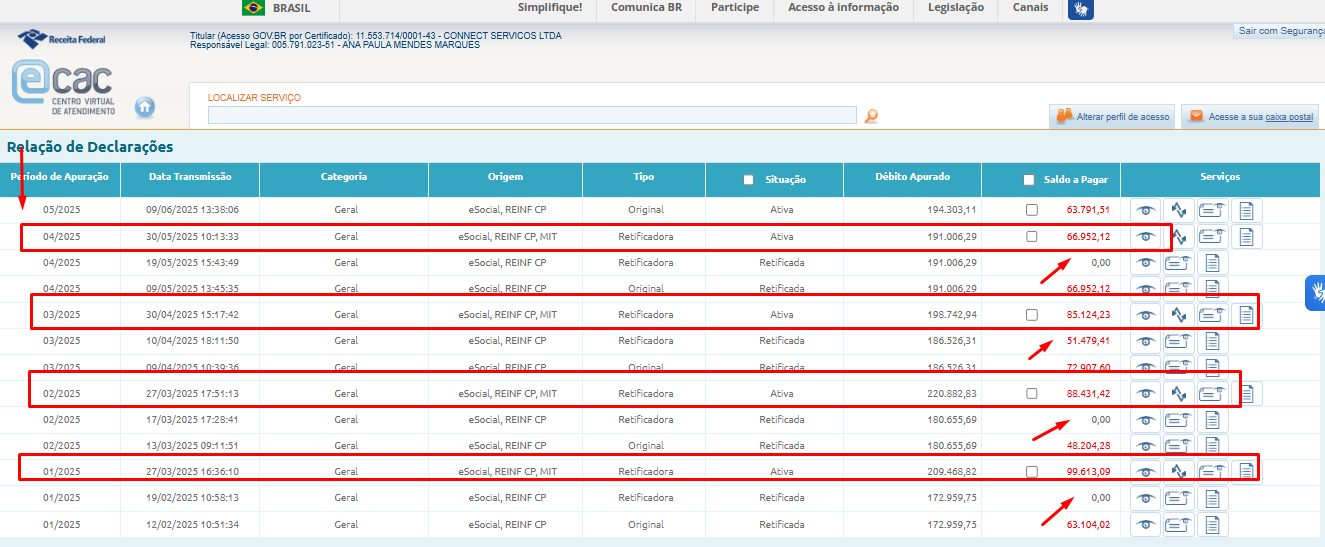1325x547 pixels.
Task: Tick the checkbox beside balance 63.791,51
Action: [x=1031, y=210]
